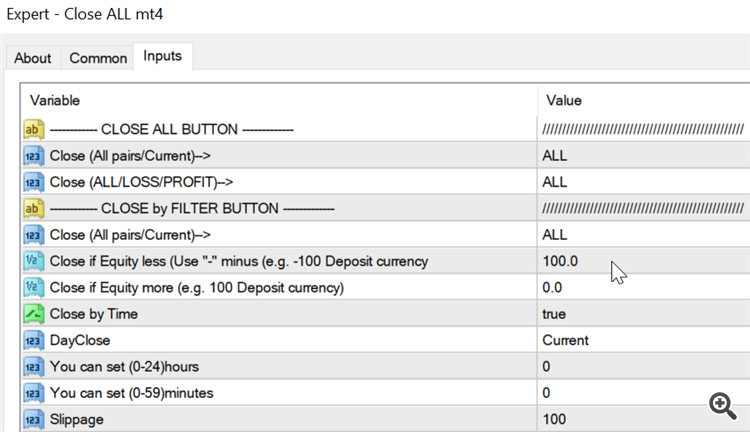The width and height of the screenshot is (750, 432).
Task: Toggle the Close by Time true value
Action: coord(554,314)
